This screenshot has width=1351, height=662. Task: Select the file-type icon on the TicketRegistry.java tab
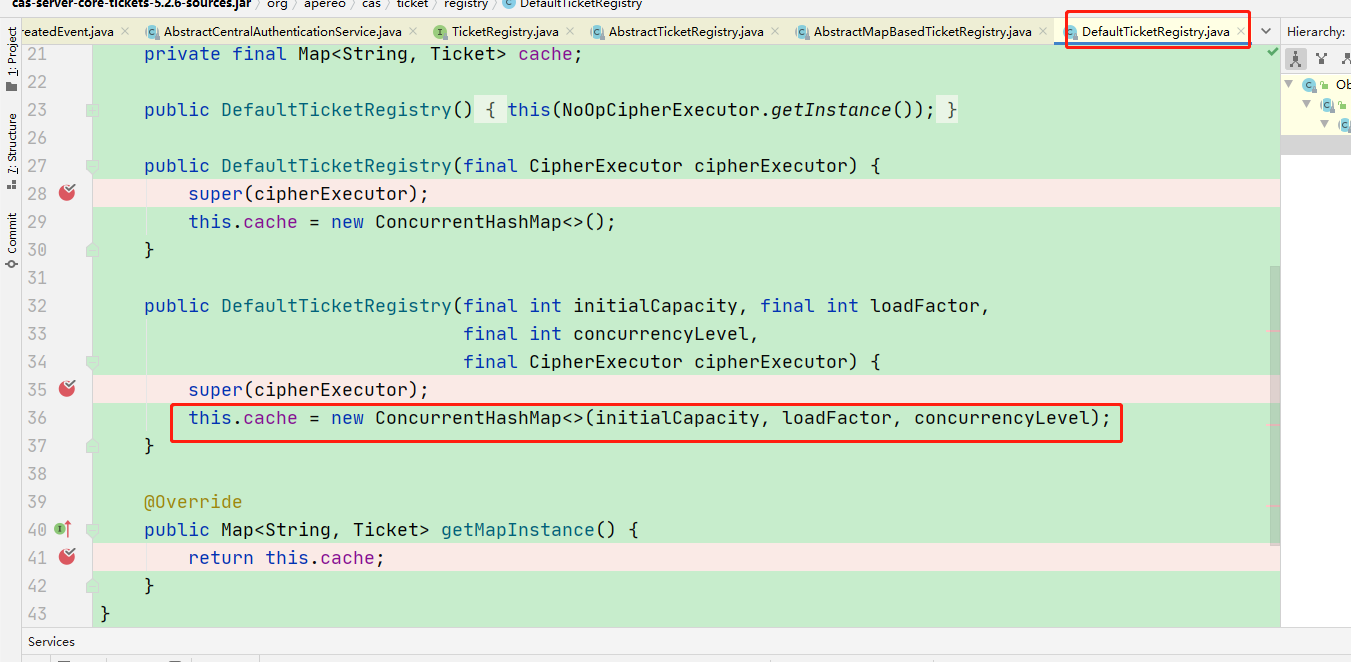tap(441, 32)
